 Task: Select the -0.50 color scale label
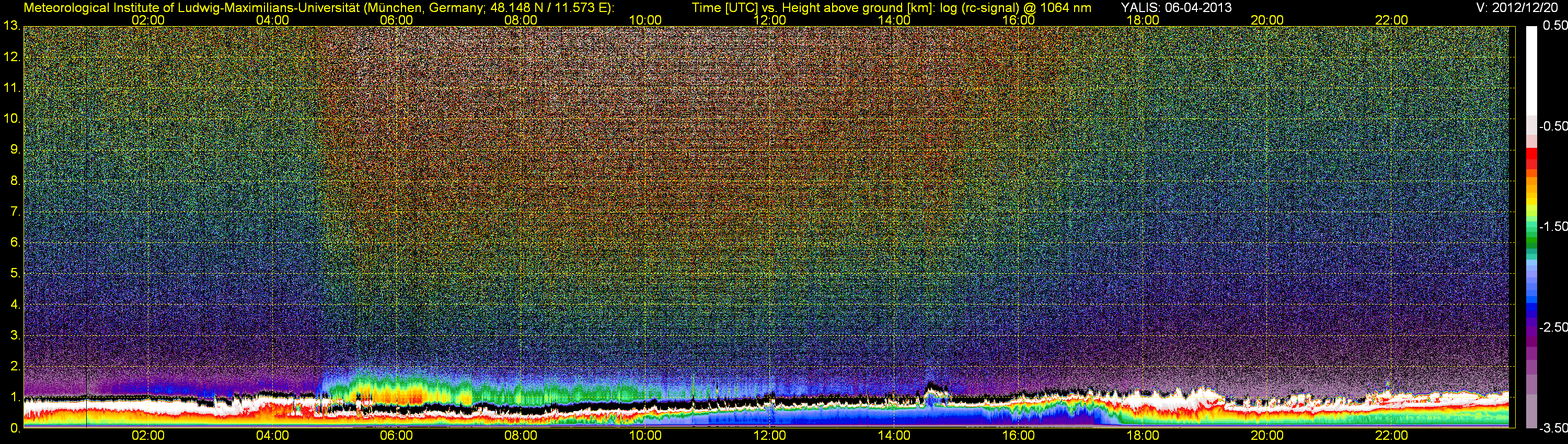1553,126
